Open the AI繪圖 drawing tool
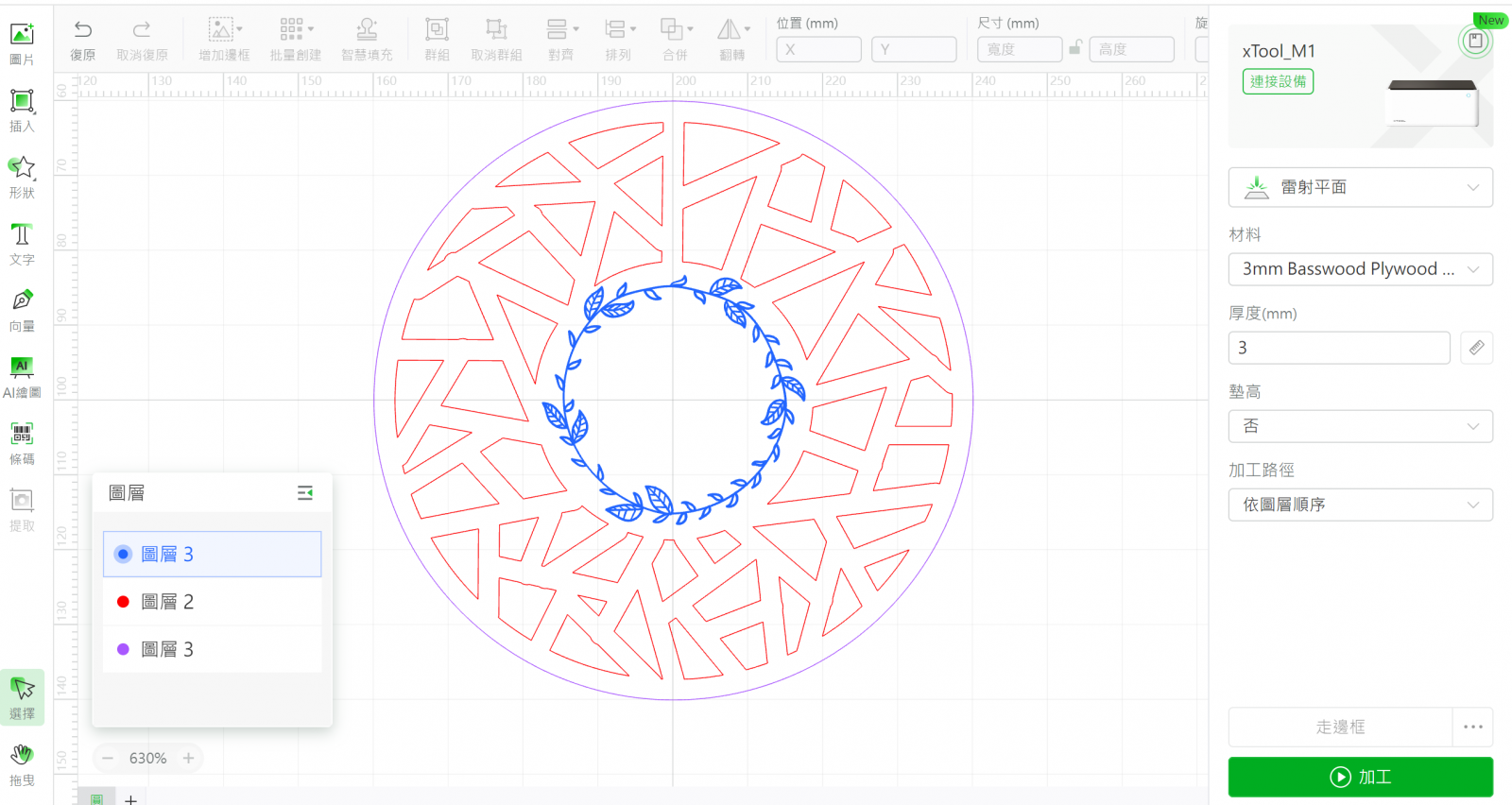This screenshot has height=805, width=1512. 22,376
